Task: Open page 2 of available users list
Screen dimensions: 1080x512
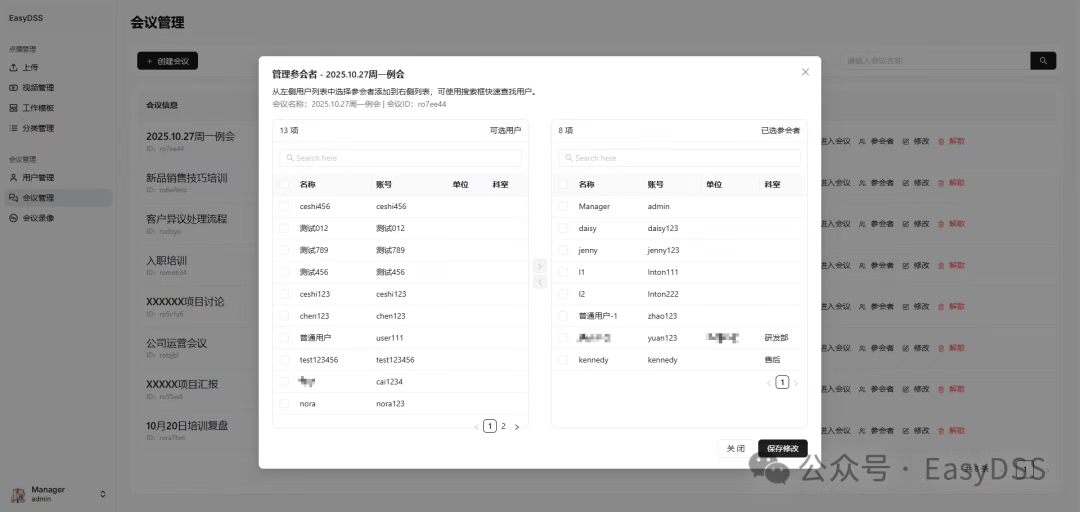Action: coord(503,426)
